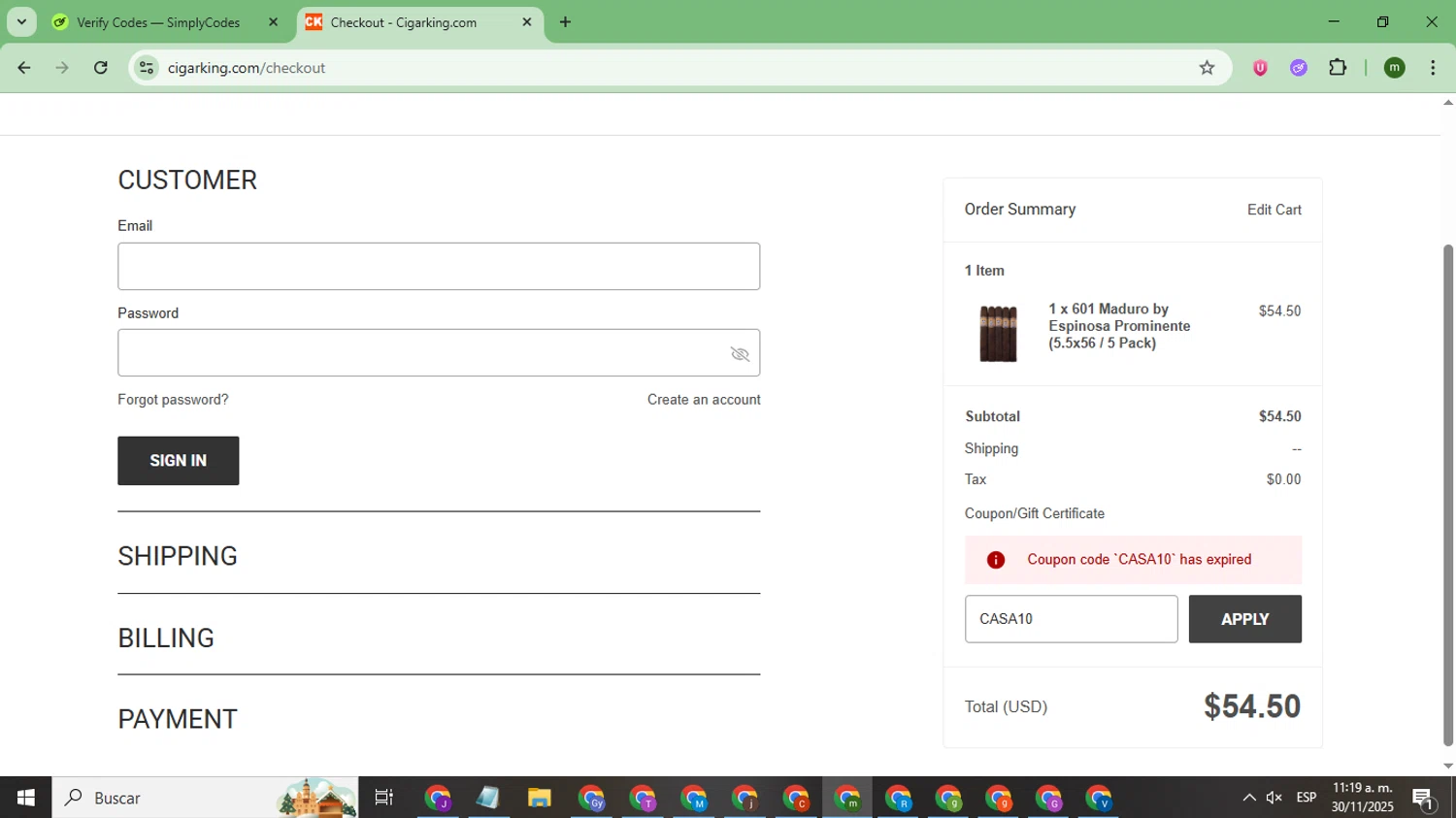Open the Windows Start menu
1456x818 pixels.
click(25, 798)
